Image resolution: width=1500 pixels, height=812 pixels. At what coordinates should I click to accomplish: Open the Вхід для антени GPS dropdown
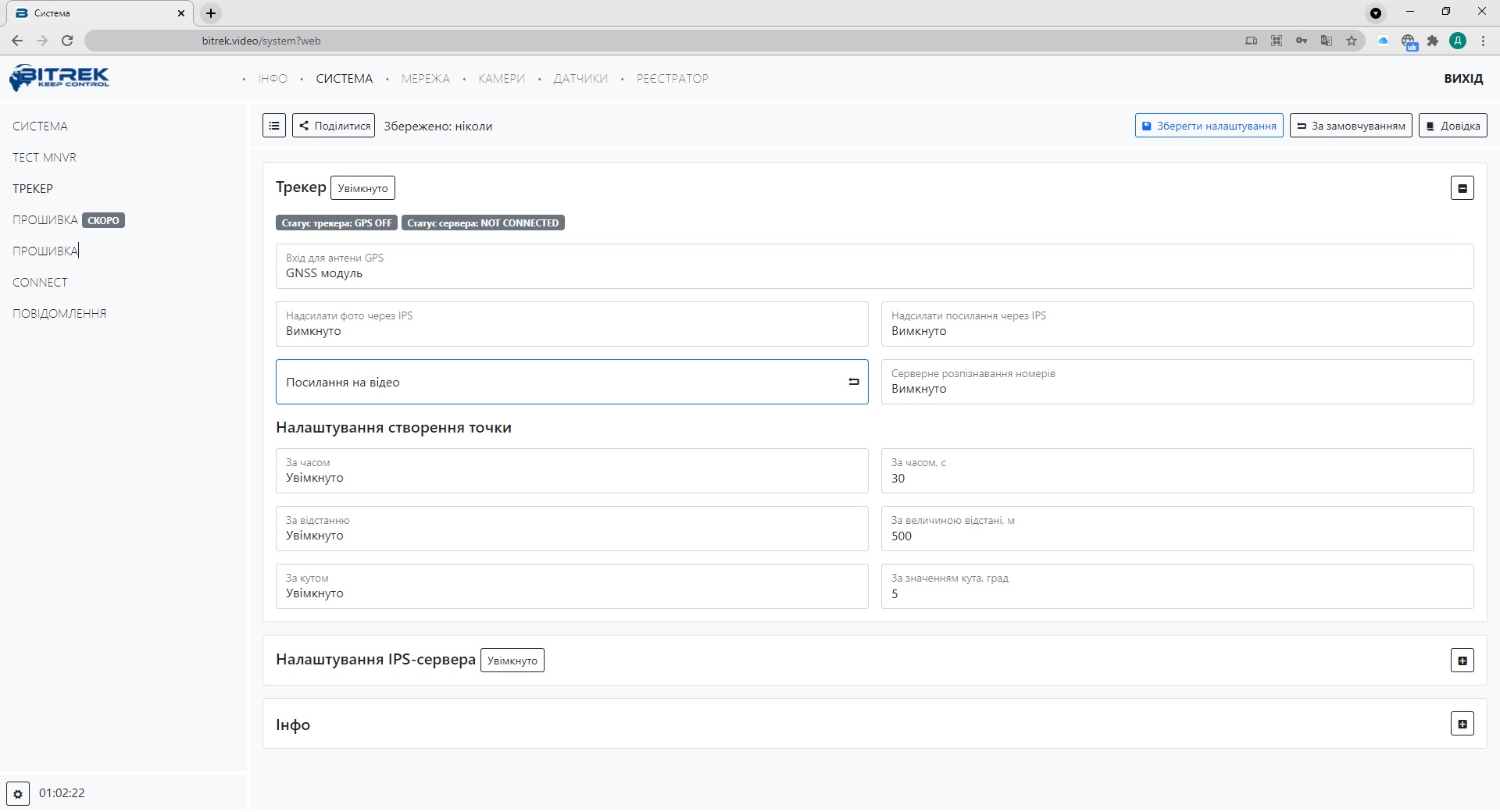pos(874,266)
